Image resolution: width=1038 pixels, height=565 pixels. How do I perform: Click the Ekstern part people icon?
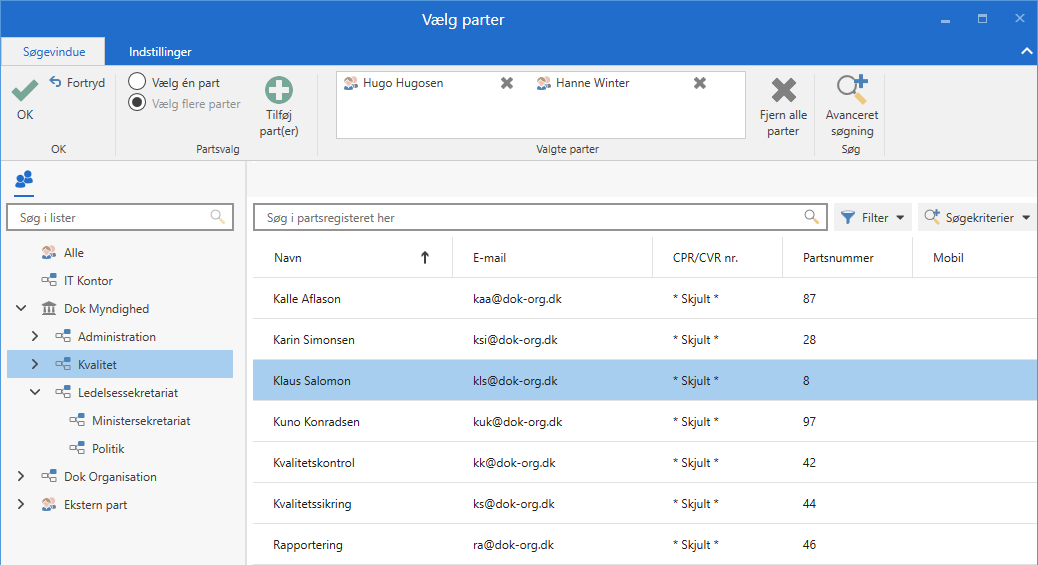pos(49,504)
